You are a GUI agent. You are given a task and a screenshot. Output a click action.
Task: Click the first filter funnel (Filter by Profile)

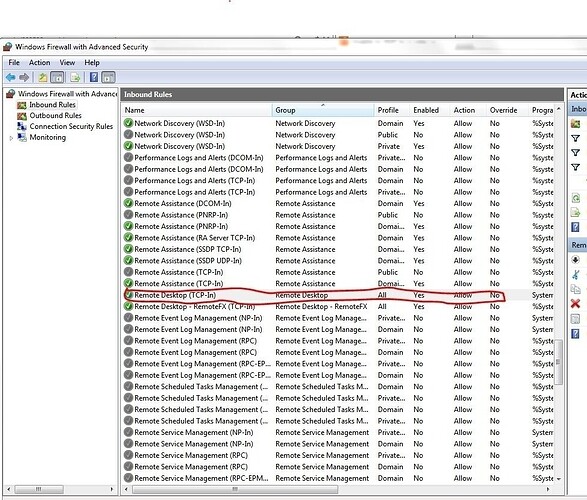(x=575, y=138)
